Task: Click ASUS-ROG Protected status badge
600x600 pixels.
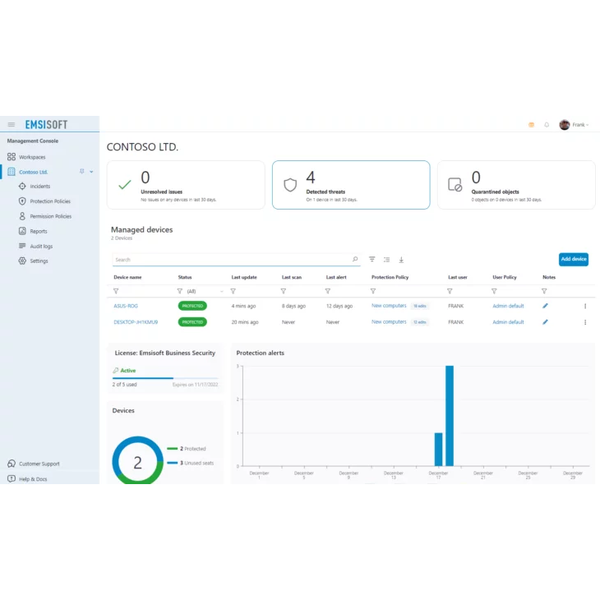Action: point(192,306)
